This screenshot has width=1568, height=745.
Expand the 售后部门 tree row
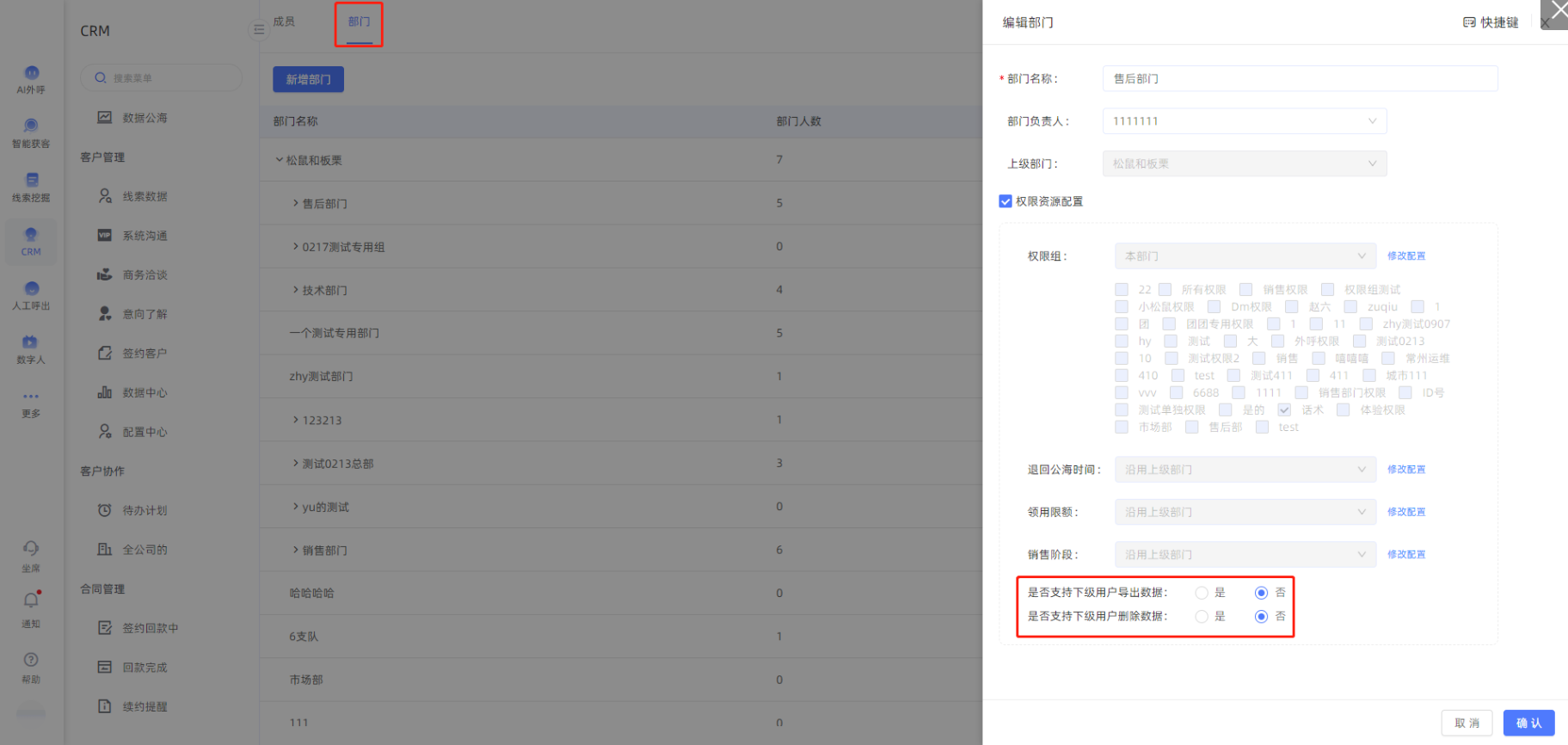[x=296, y=204]
